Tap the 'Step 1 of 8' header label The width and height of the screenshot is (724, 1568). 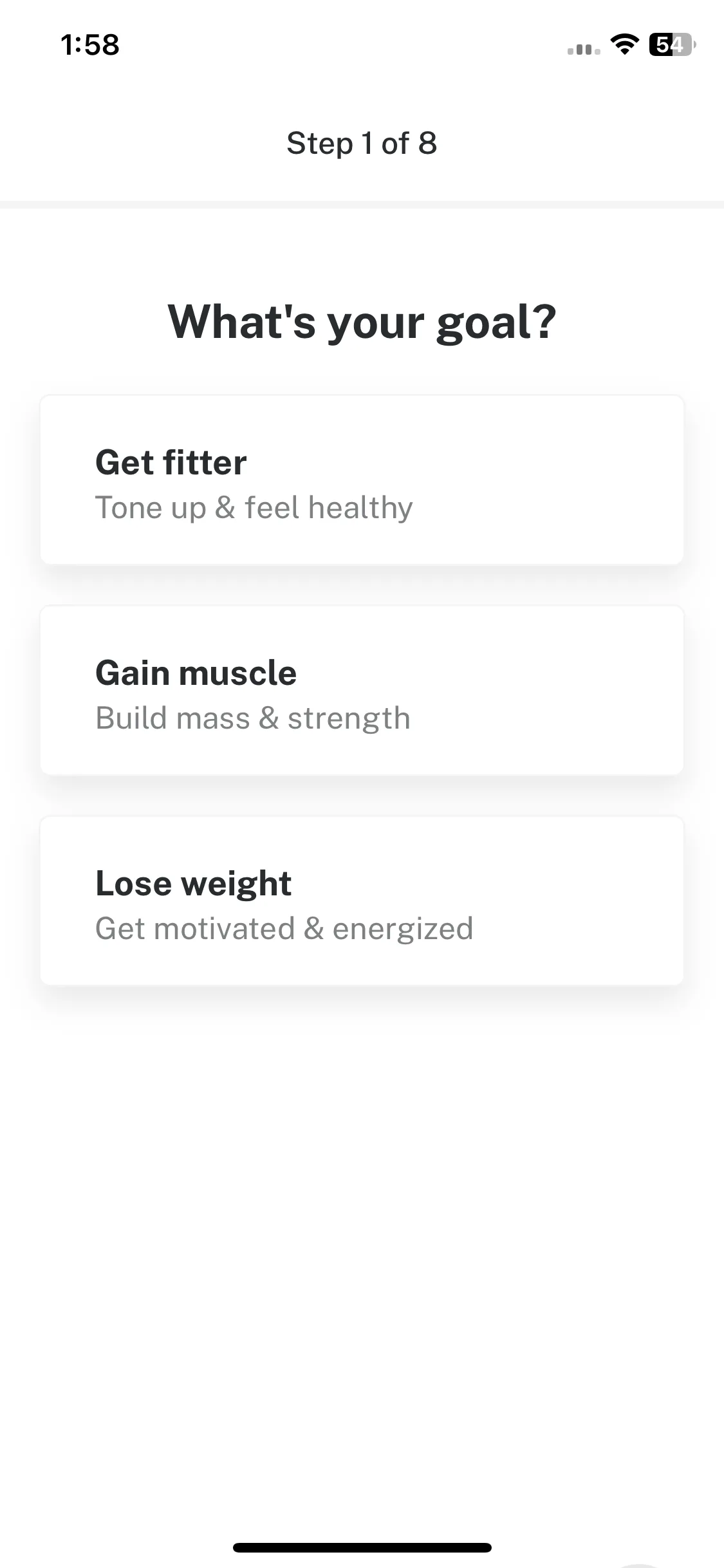click(362, 144)
